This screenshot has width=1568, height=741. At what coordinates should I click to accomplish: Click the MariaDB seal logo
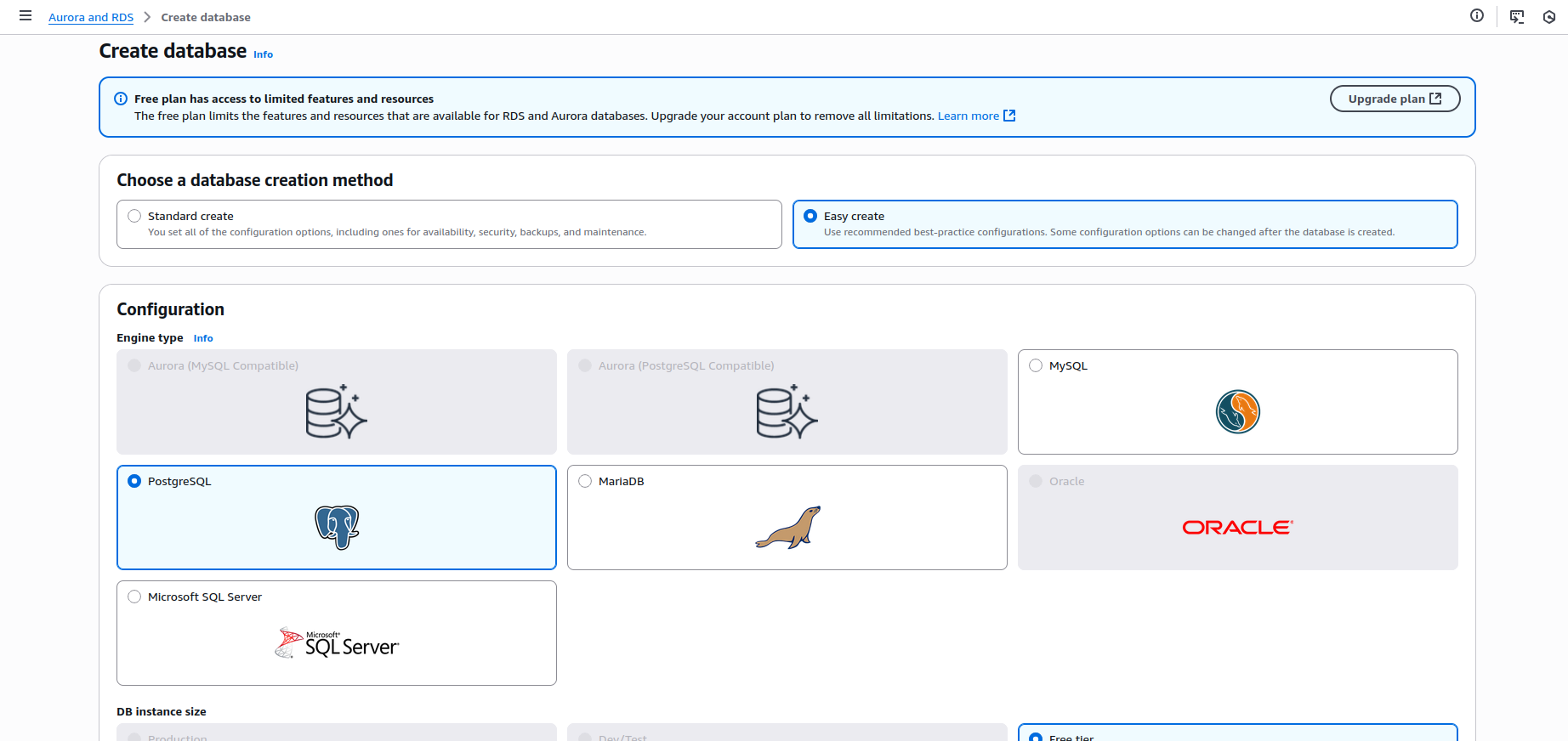pos(788,528)
